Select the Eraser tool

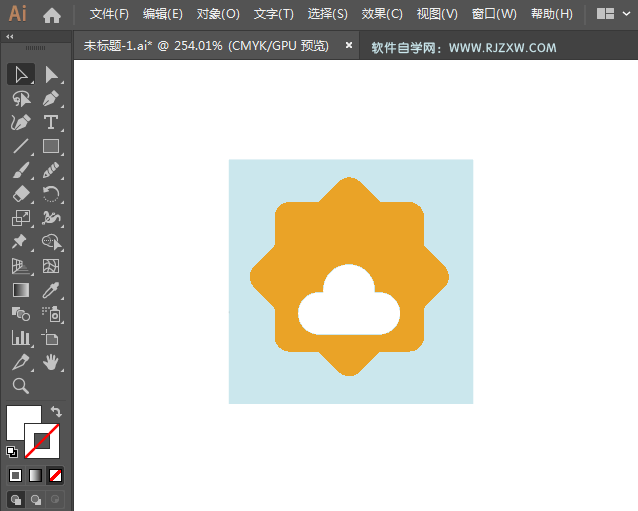tap(21, 194)
